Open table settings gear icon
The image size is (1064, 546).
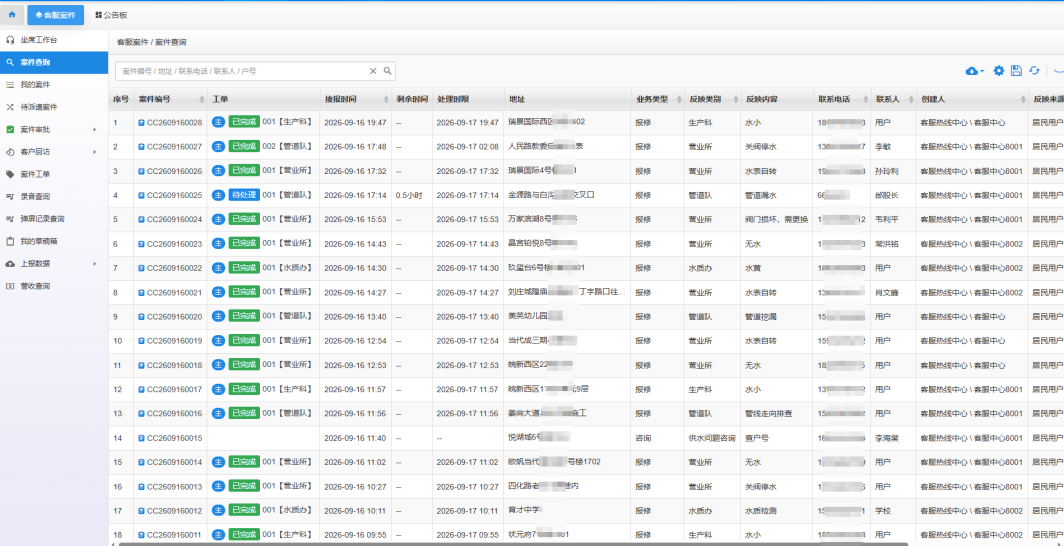(x=999, y=71)
